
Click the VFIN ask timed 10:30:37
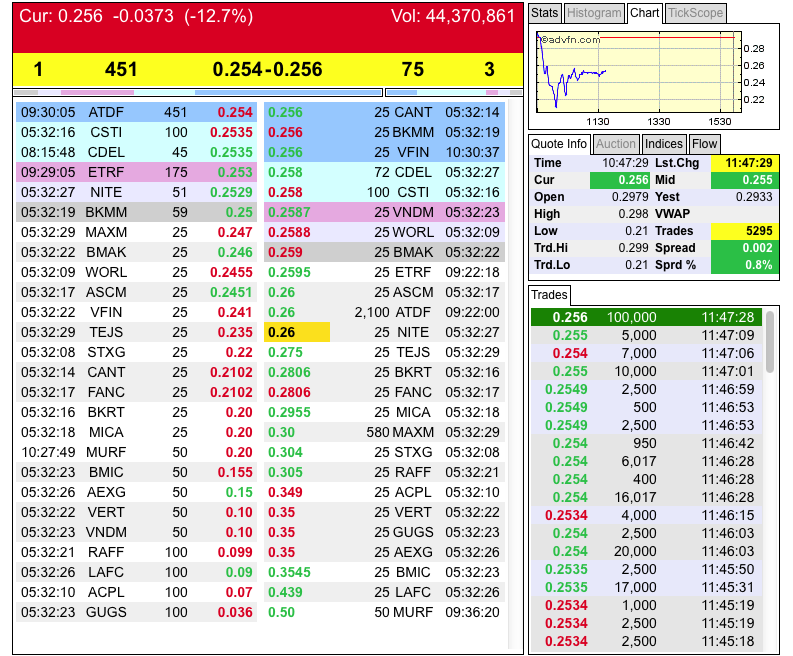(x=384, y=152)
